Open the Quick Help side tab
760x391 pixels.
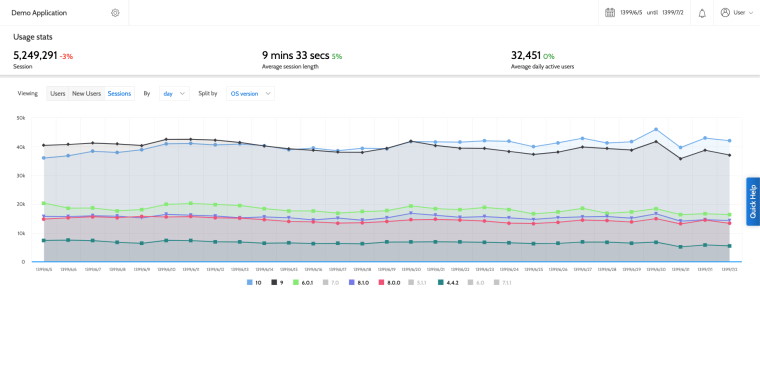pyautogui.click(x=753, y=201)
